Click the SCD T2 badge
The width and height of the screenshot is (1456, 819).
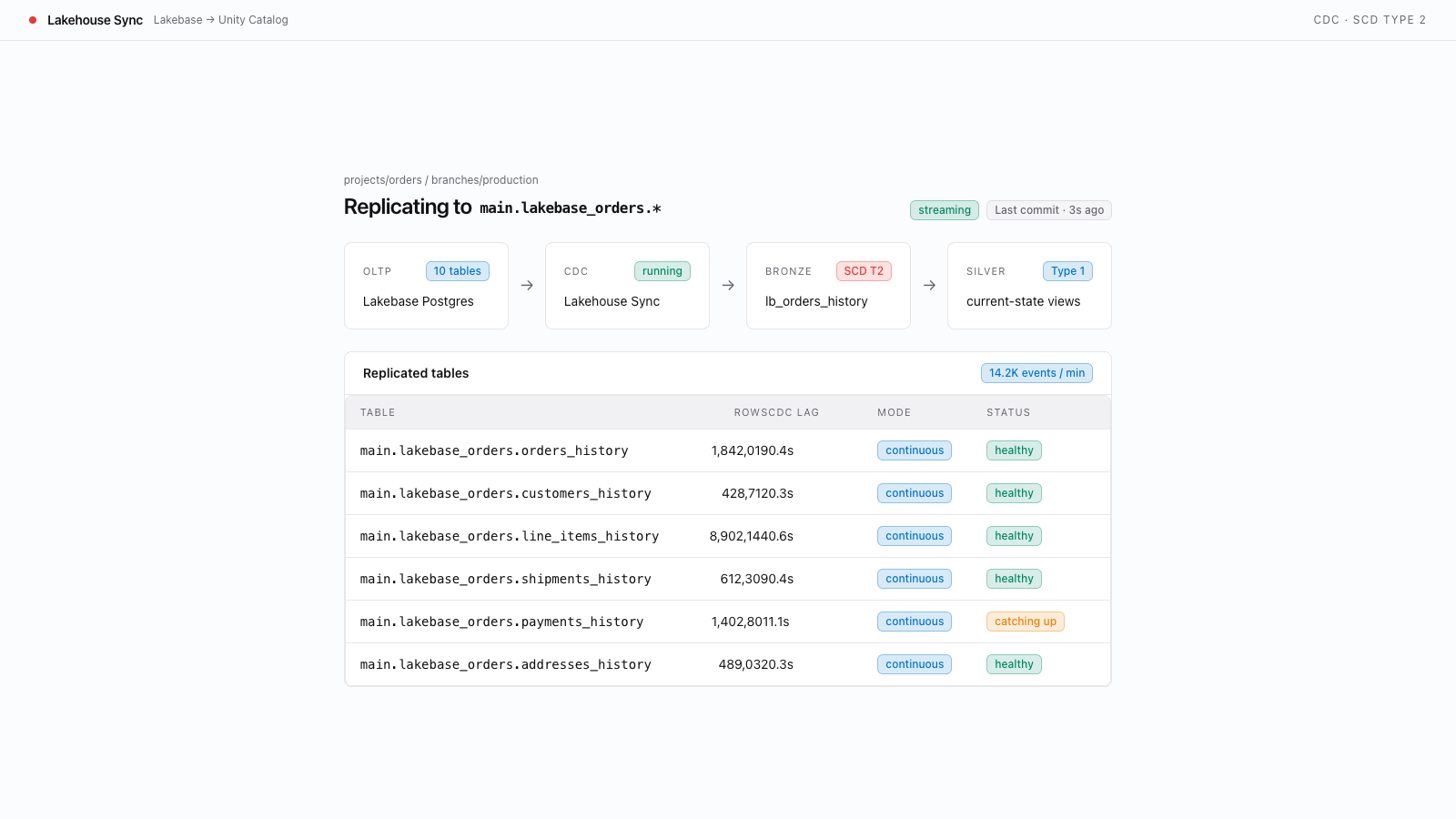pyautogui.click(x=864, y=271)
